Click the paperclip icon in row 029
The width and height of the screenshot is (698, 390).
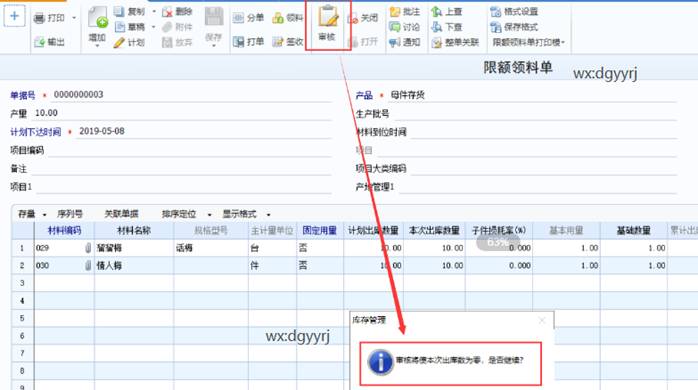pos(88,248)
